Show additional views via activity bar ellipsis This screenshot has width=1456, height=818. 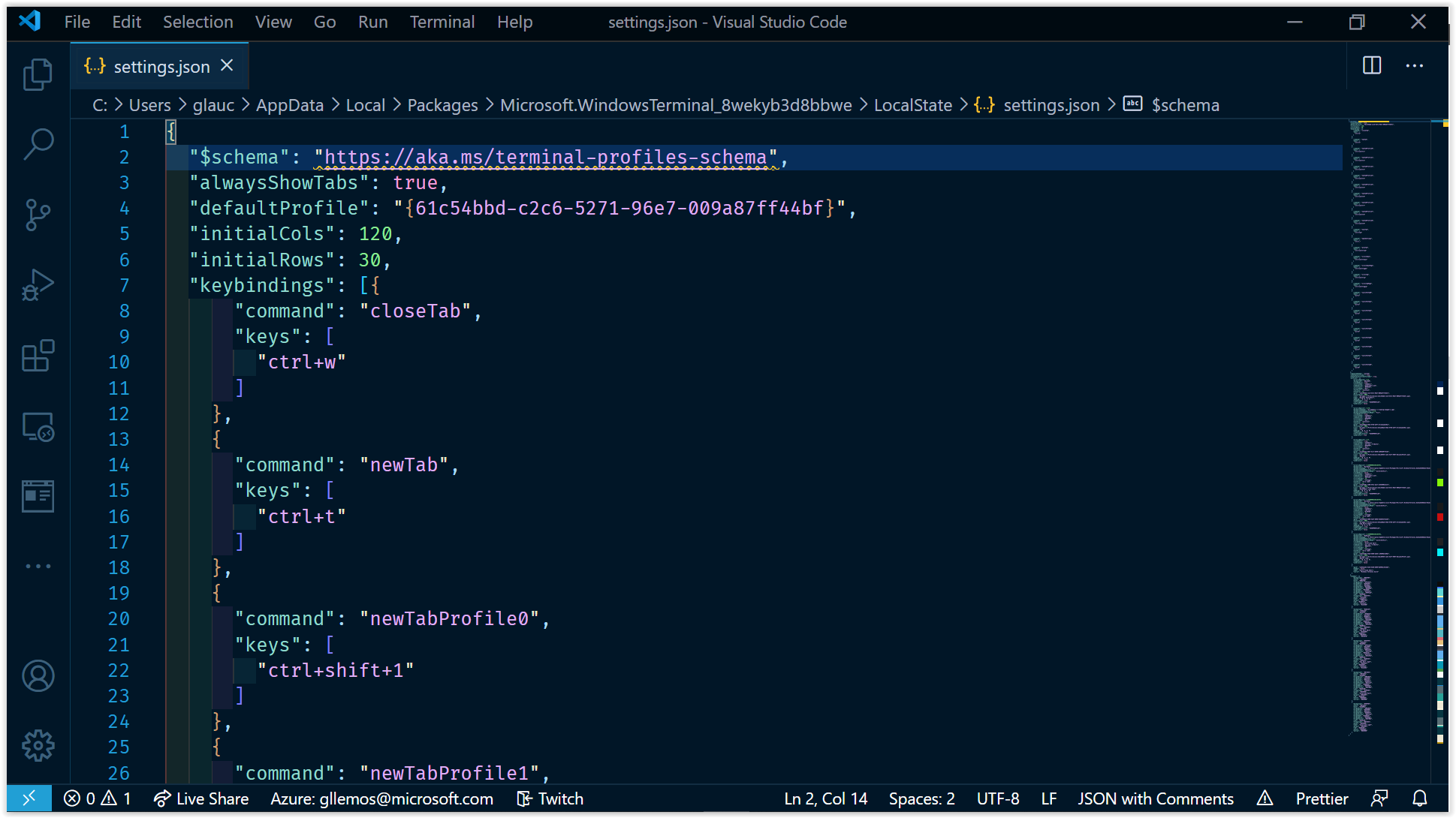[38, 567]
